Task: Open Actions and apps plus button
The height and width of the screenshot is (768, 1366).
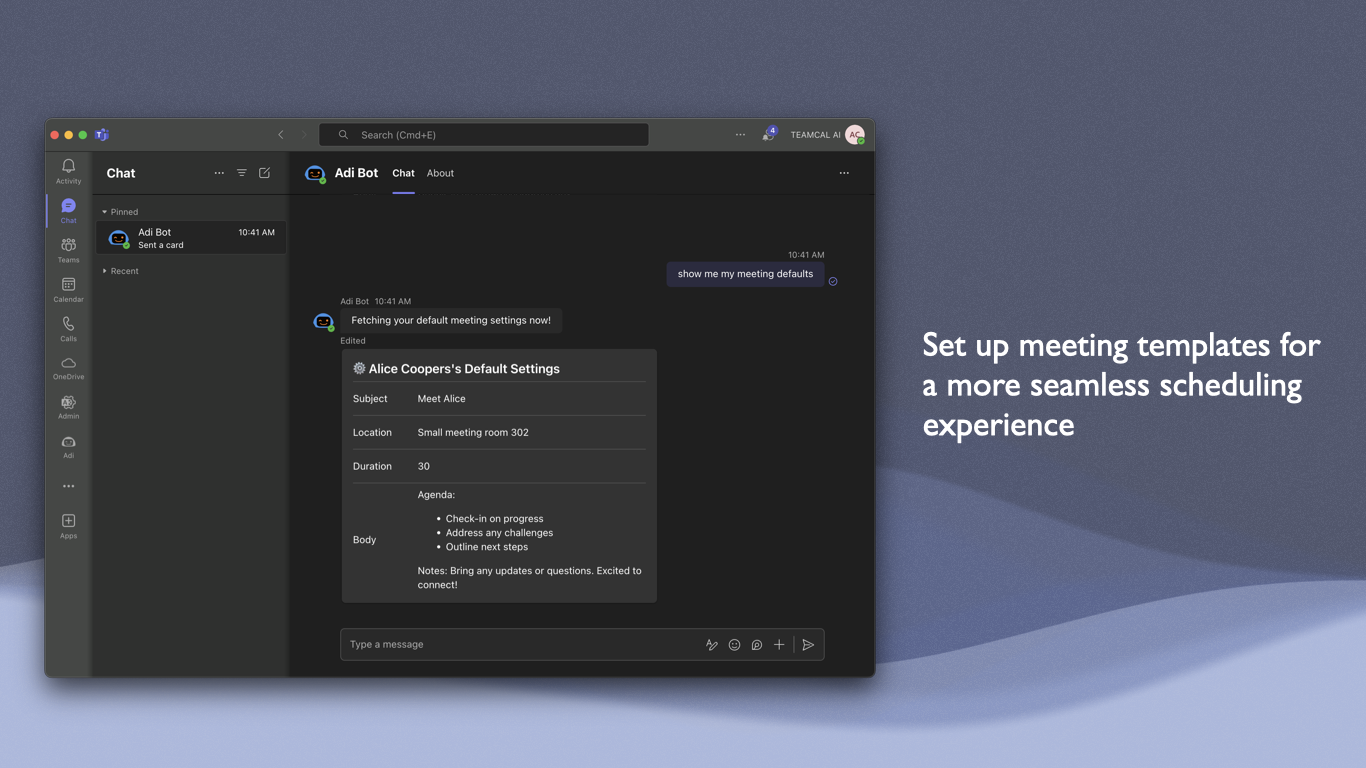Action: pos(779,645)
